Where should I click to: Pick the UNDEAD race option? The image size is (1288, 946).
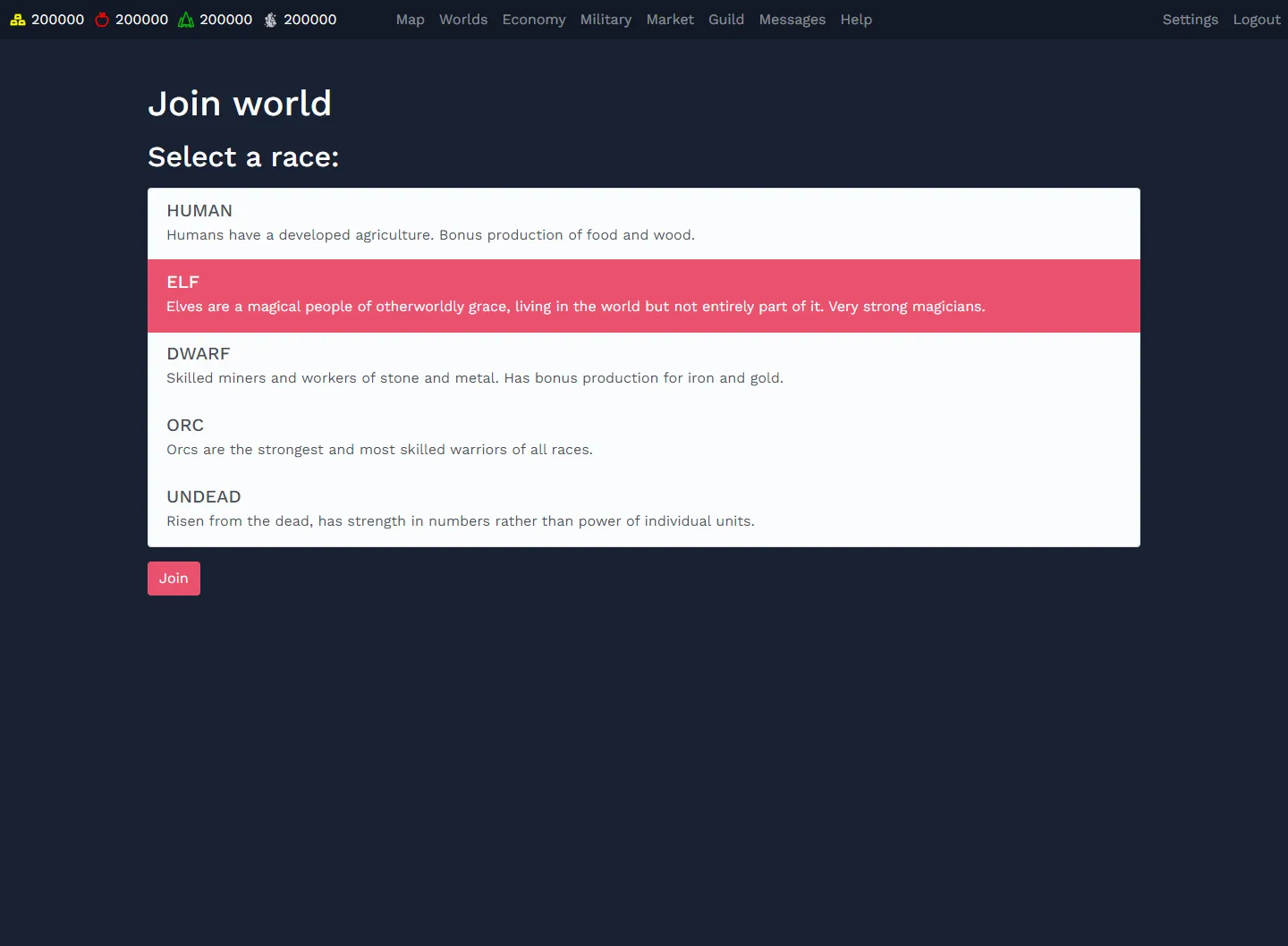pyautogui.click(x=644, y=511)
